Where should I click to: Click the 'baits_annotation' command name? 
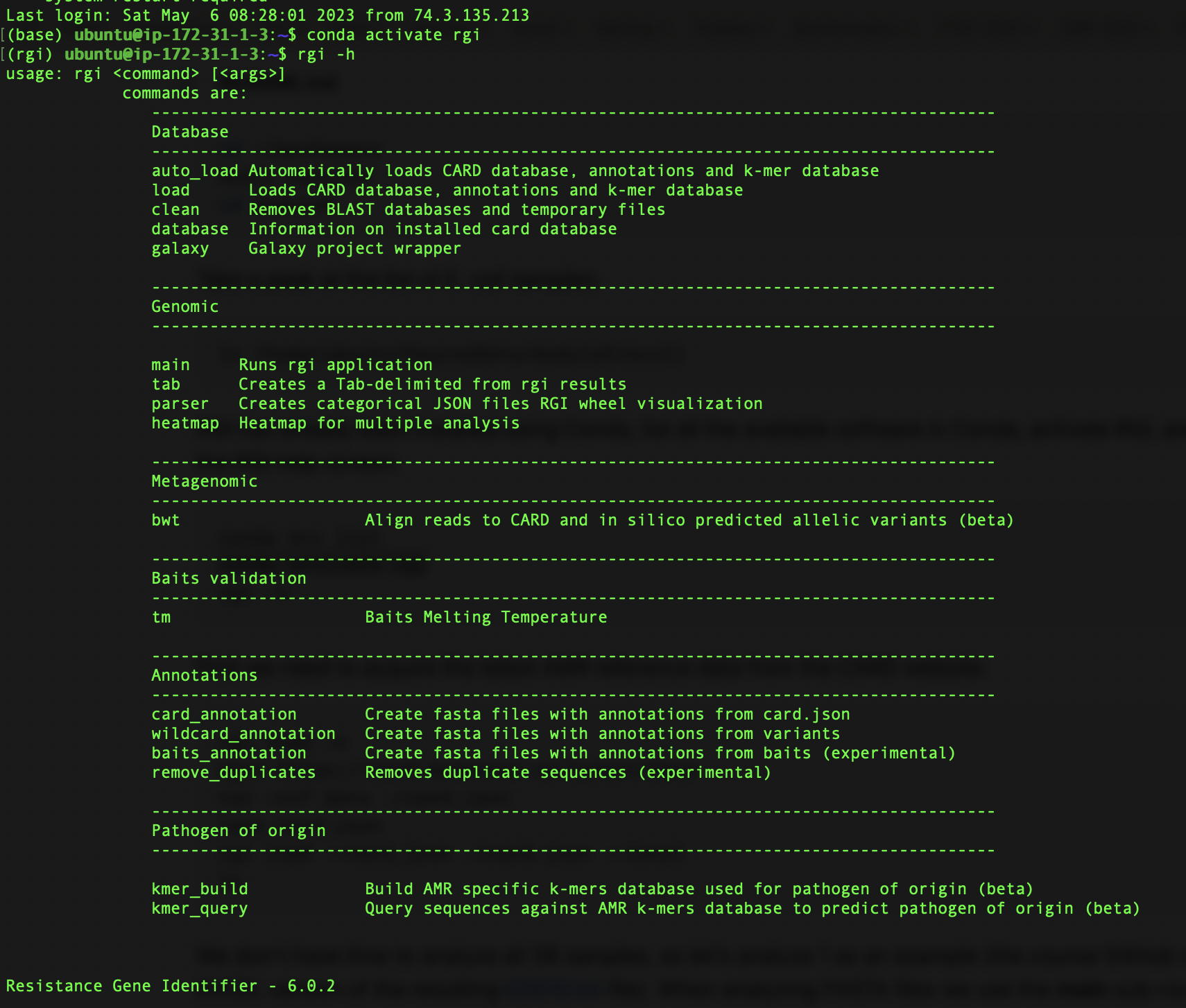[229, 753]
